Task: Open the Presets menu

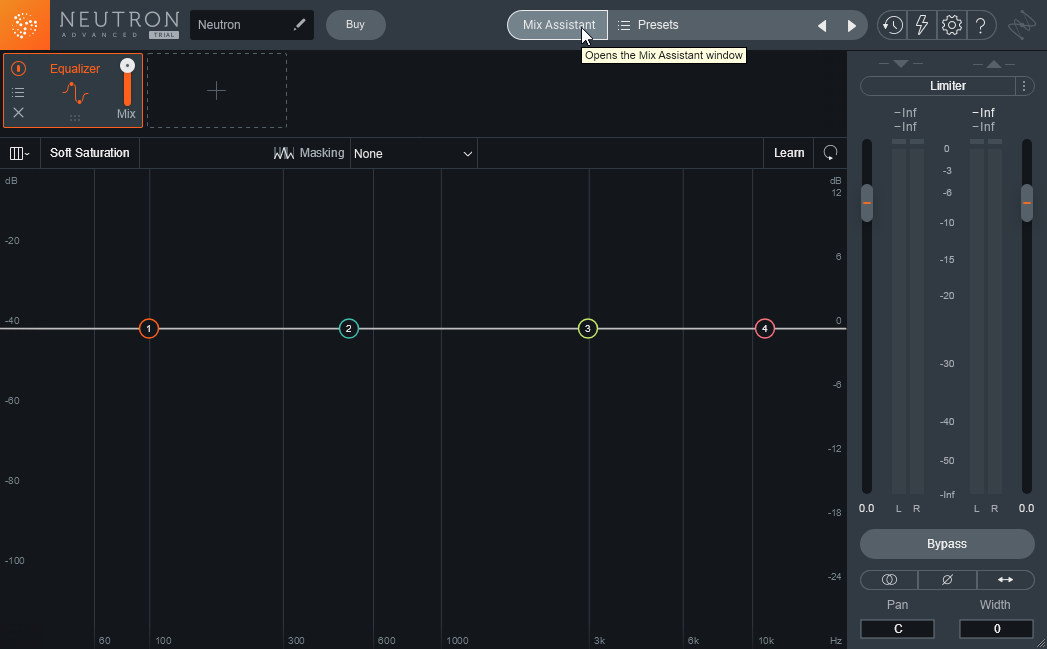Action: (648, 25)
